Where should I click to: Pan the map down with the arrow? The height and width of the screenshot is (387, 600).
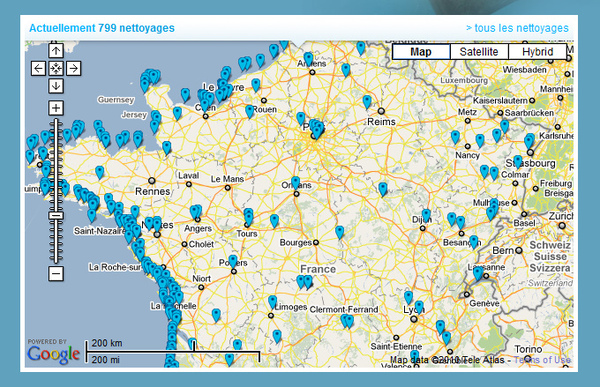(56, 86)
